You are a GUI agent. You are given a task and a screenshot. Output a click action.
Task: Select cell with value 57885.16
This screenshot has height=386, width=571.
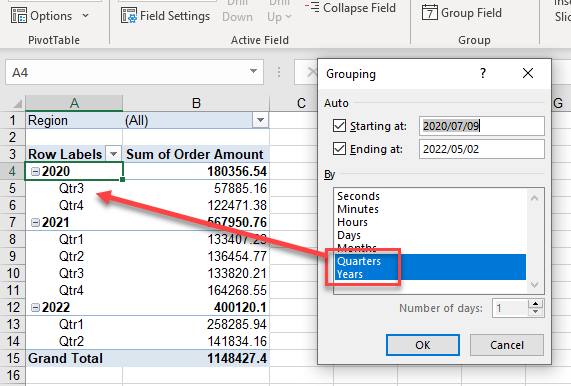[196, 188]
